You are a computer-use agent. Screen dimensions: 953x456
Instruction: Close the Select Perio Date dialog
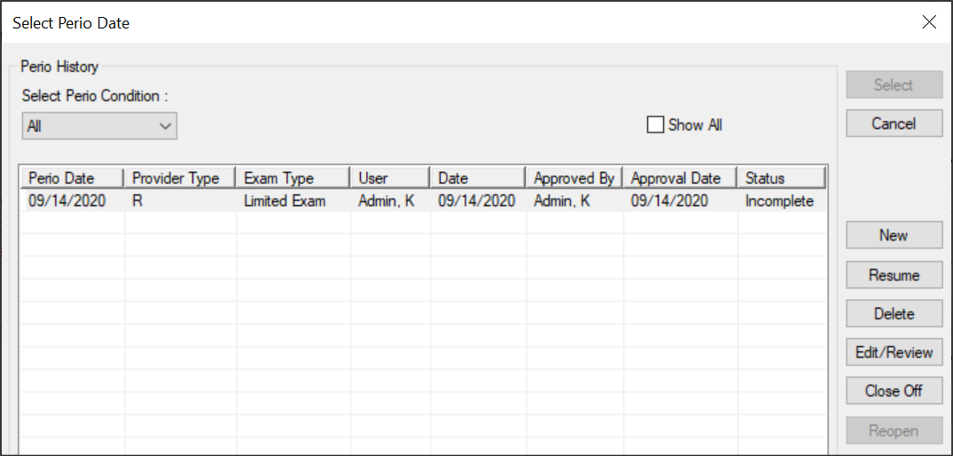tap(929, 22)
